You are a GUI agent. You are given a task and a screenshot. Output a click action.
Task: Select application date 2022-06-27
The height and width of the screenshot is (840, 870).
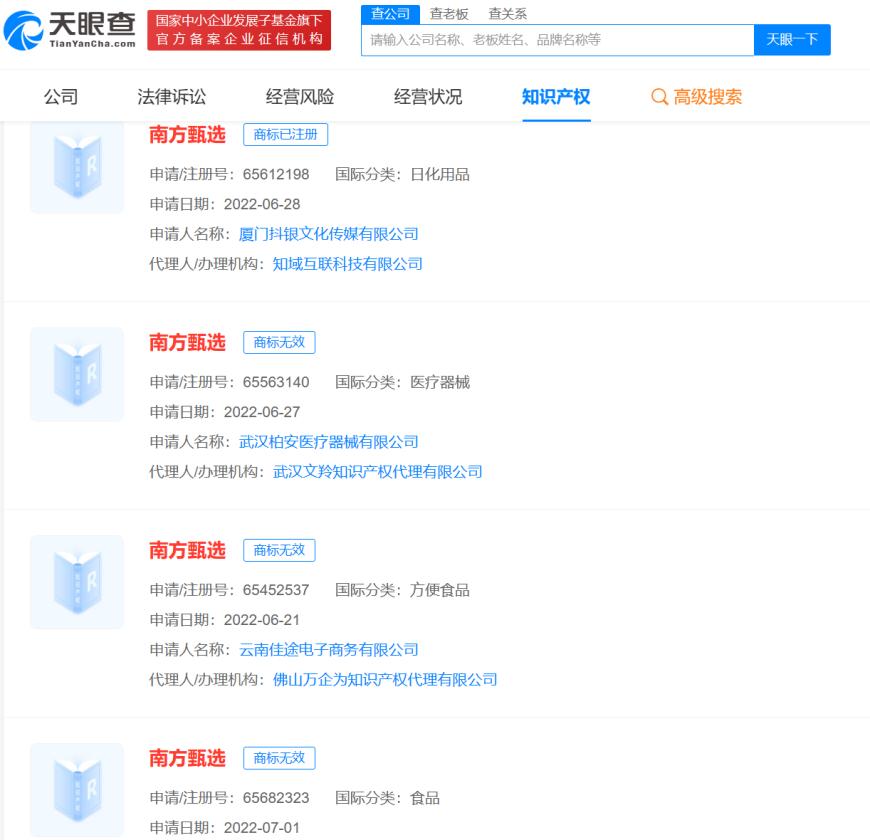coord(262,412)
